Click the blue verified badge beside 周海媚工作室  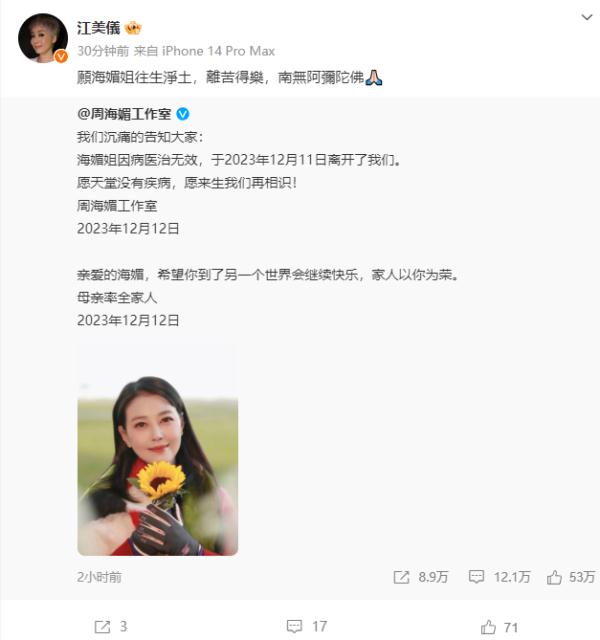[x=182, y=114]
